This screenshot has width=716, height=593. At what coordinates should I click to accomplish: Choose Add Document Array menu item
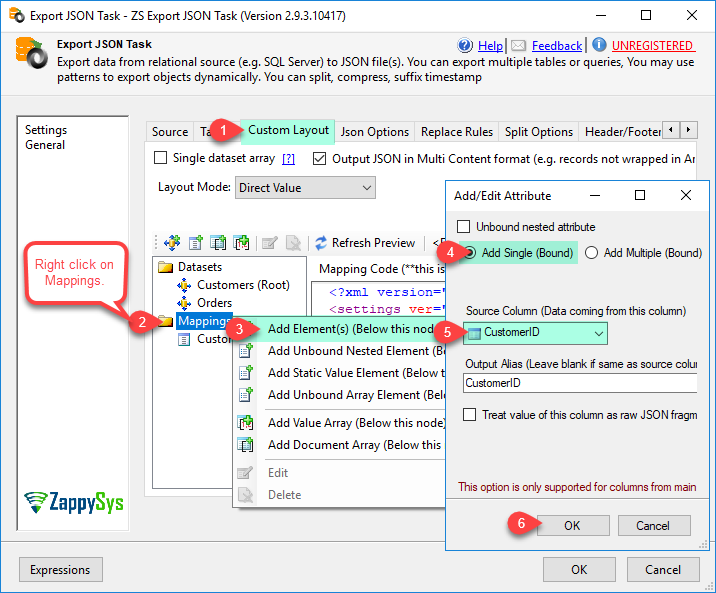click(x=340, y=445)
